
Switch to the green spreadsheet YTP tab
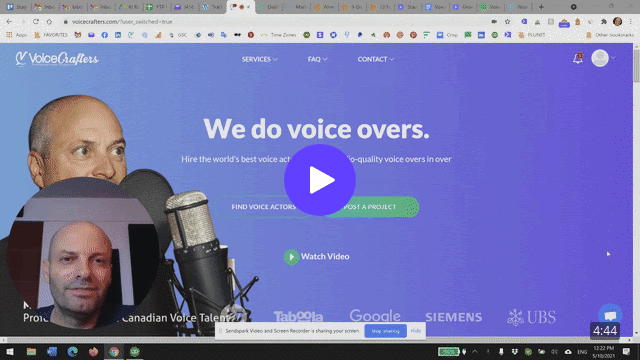point(156,7)
